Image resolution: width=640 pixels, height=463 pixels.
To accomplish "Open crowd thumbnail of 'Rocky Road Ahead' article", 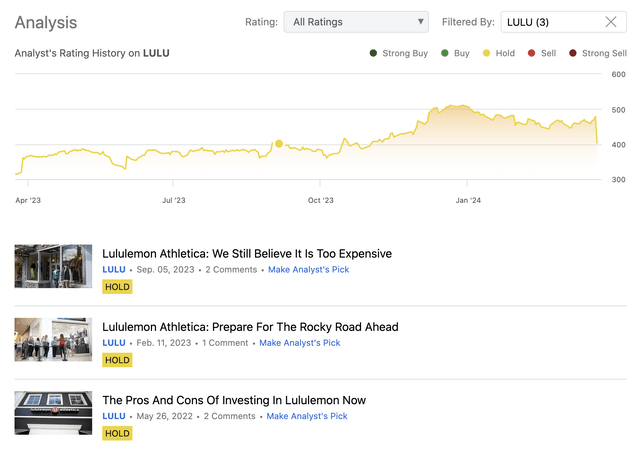I will [x=53, y=340].
